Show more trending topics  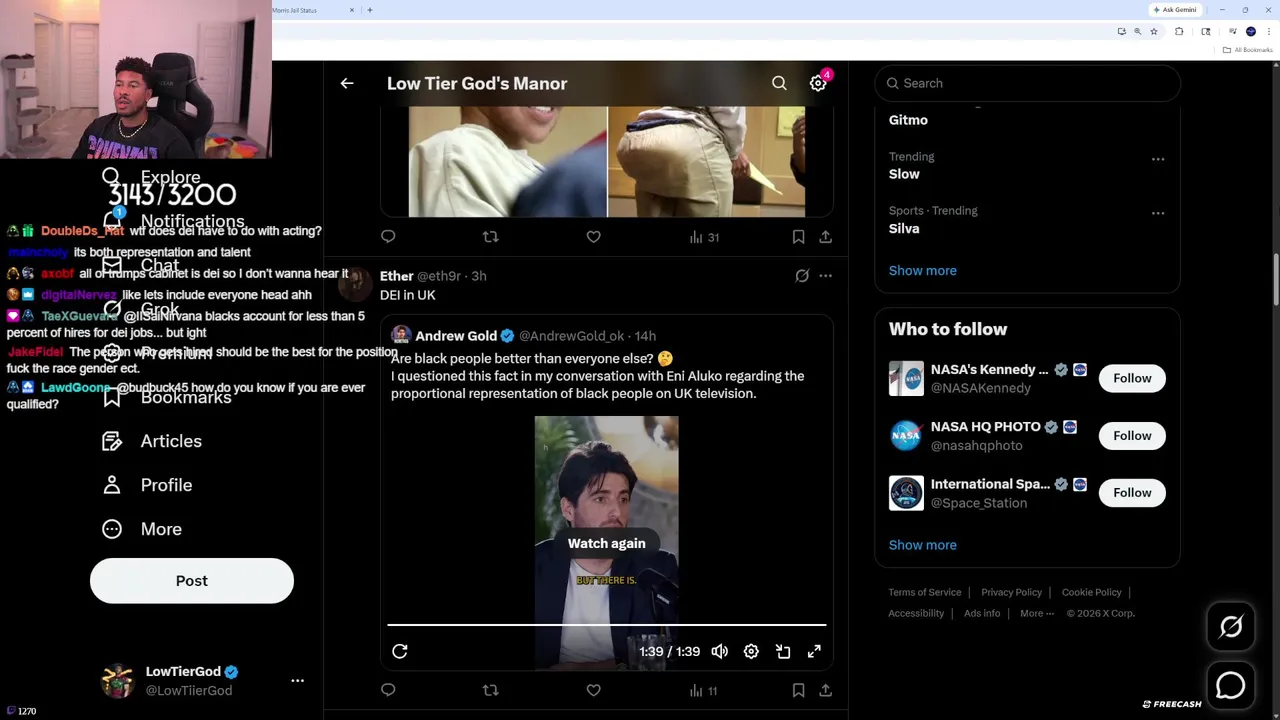(x=922, y=270)
